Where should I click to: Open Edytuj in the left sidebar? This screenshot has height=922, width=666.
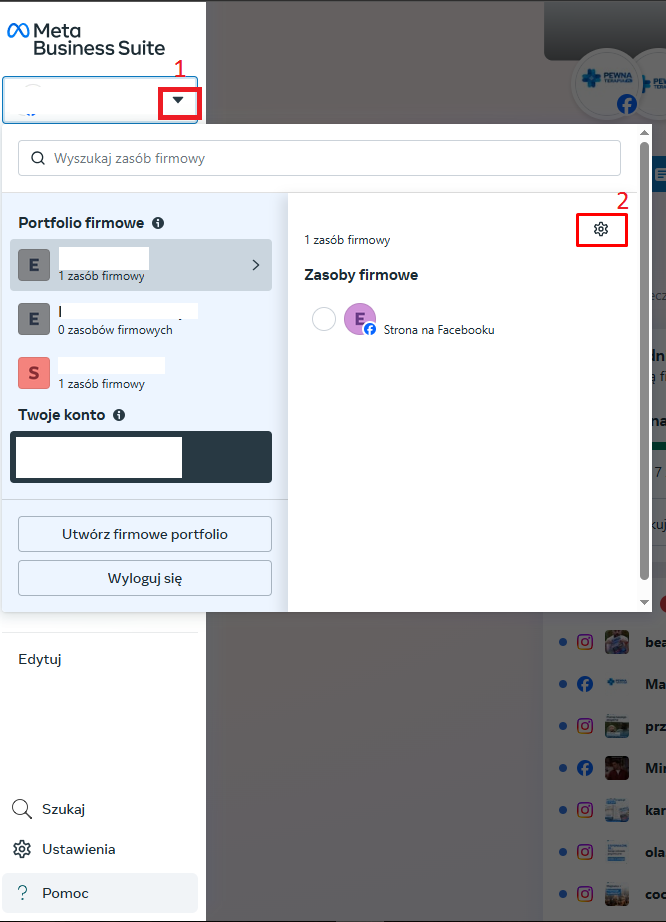40,659
